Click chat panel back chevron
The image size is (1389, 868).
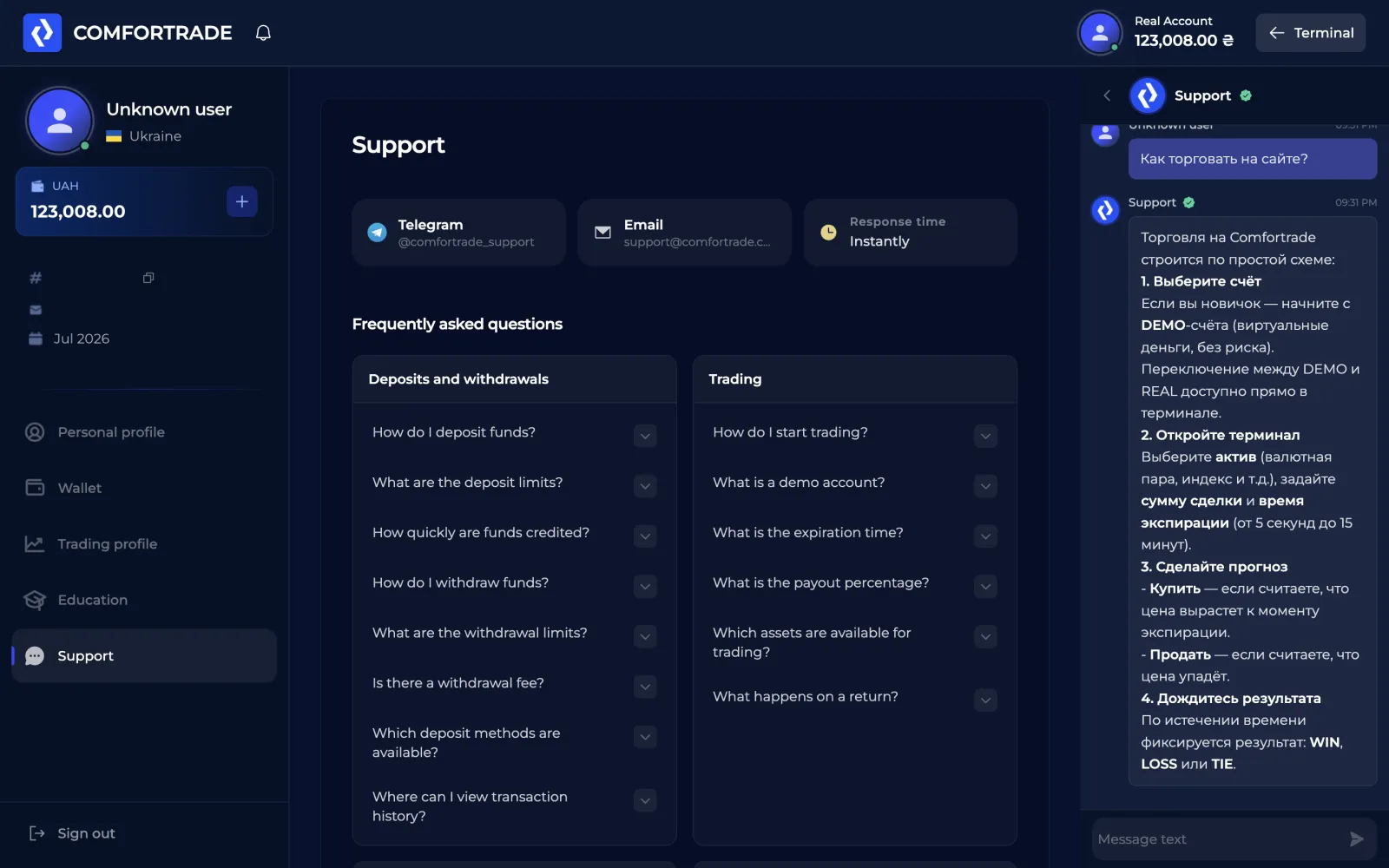click(x=1107, y=95)
